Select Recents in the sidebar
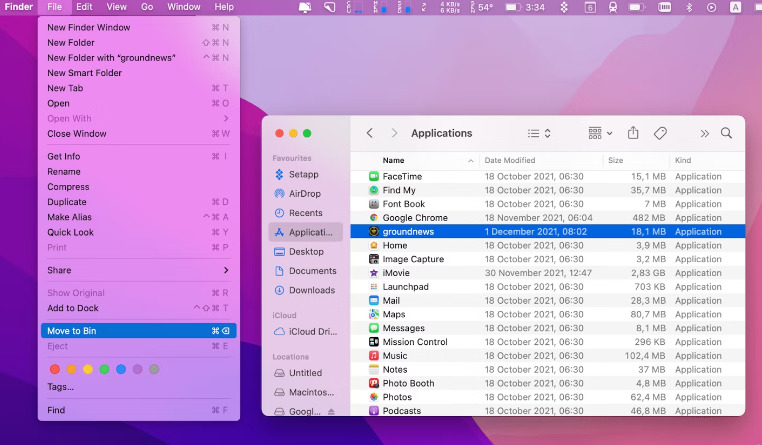The width and height of the screenshot is (762, 445). coord(306,213)
